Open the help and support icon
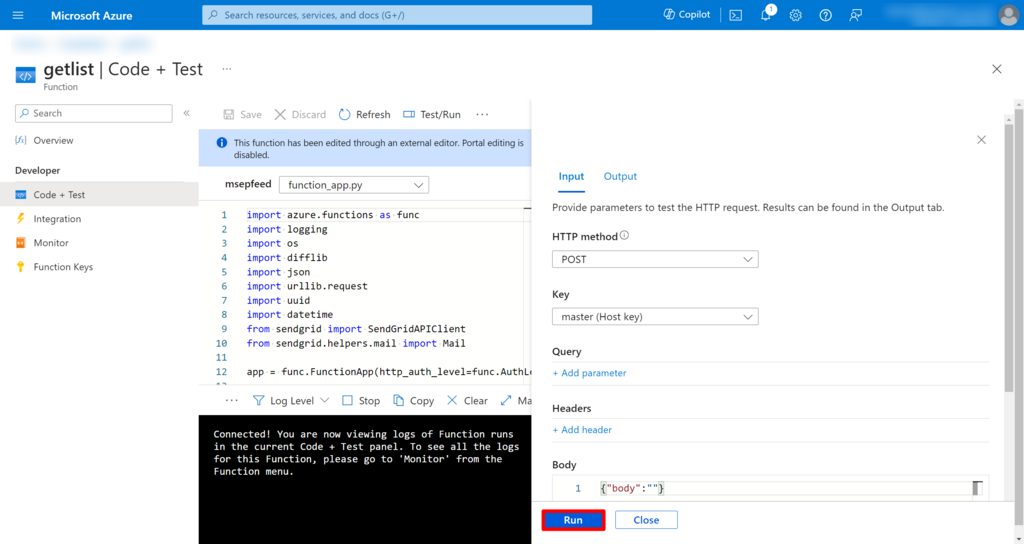 tap(825, 15)
